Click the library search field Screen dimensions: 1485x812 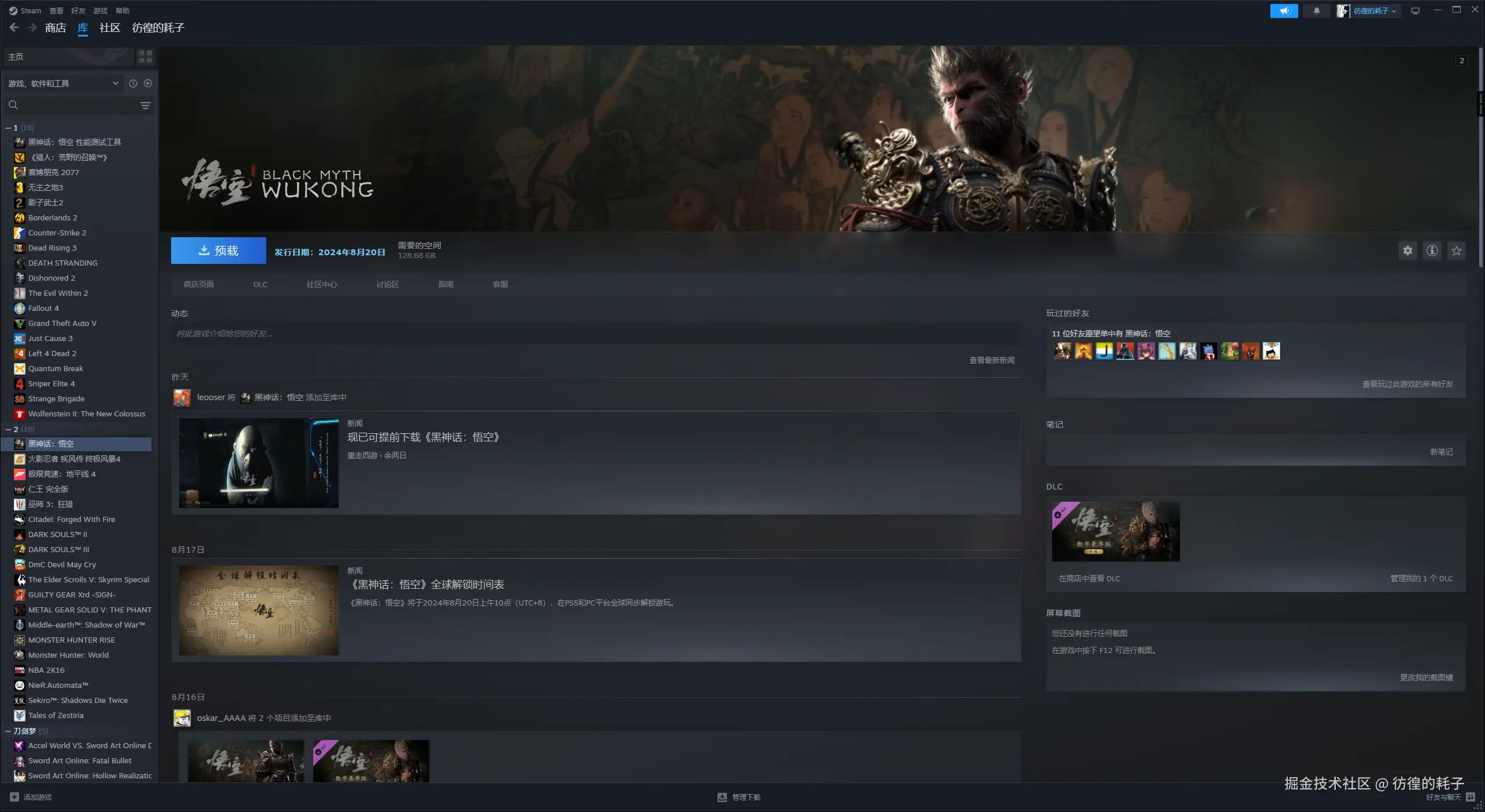click(x=75, y=105)
